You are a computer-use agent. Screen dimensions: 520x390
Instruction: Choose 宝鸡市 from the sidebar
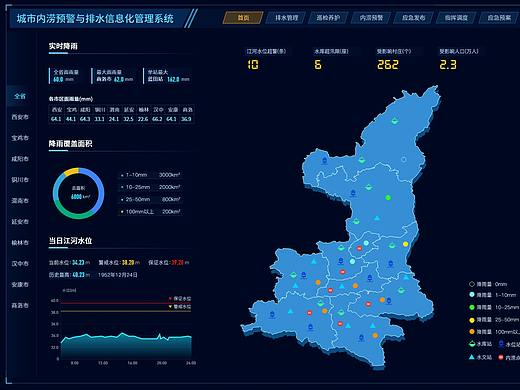click(x=20, y=138)
